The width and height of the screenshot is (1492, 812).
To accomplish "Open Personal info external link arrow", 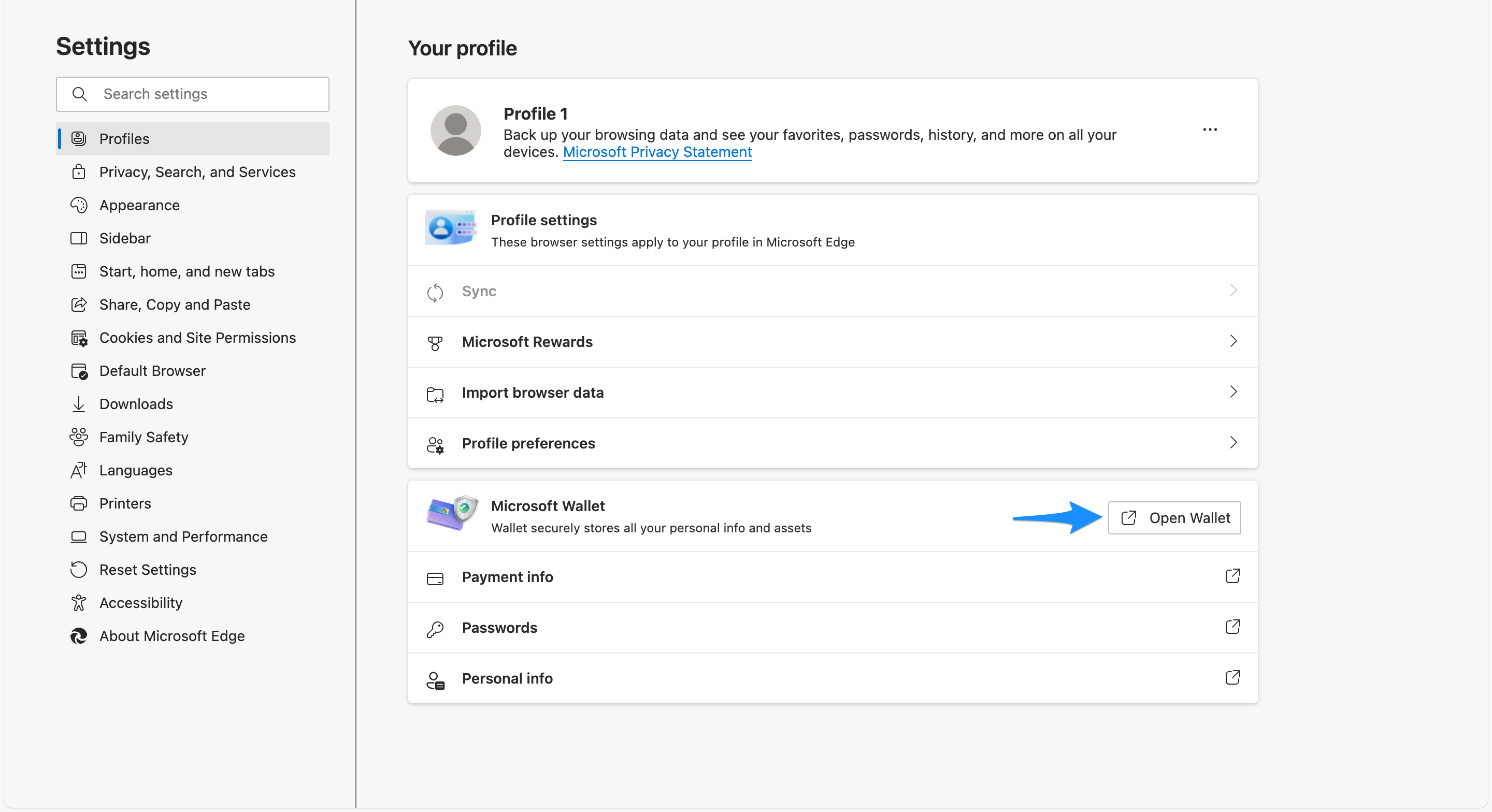I will tap(1232, 678).
